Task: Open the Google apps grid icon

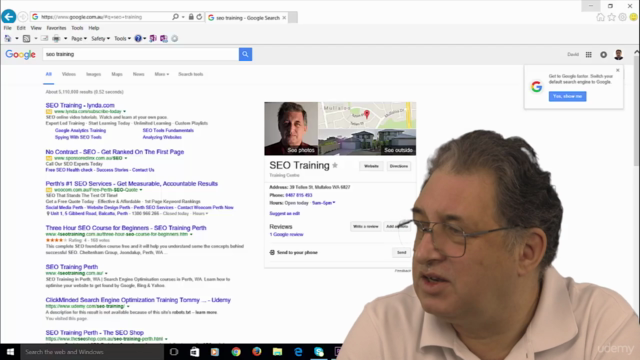Action: (589, 55)
